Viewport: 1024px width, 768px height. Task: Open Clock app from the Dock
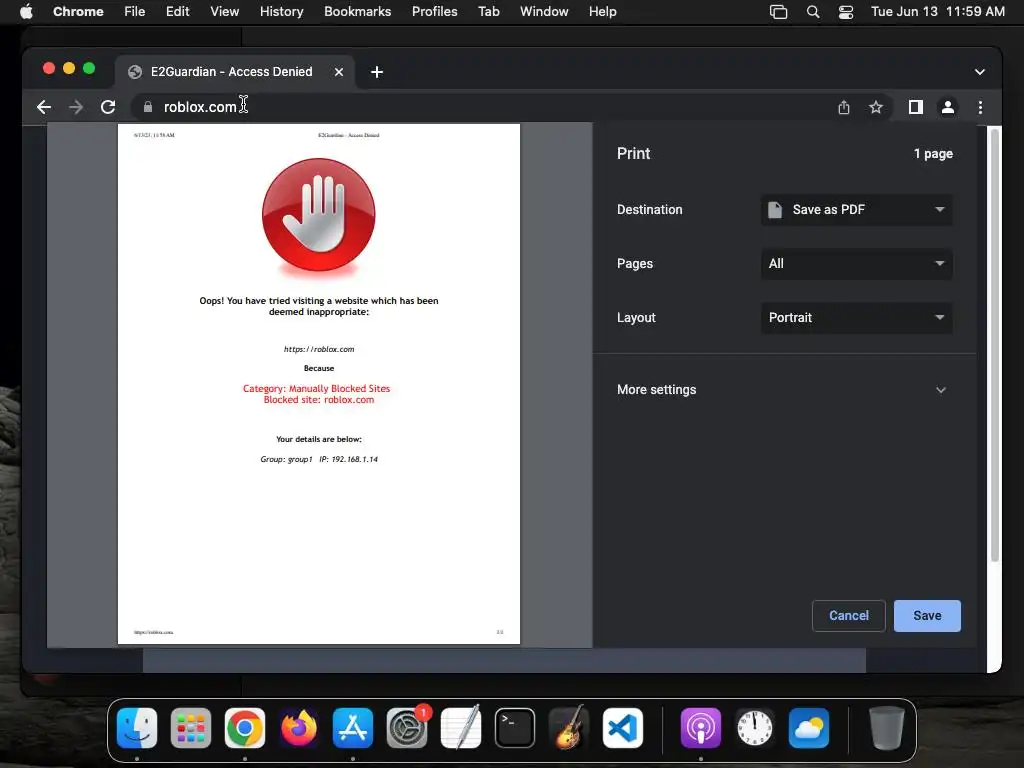point(754,728)
